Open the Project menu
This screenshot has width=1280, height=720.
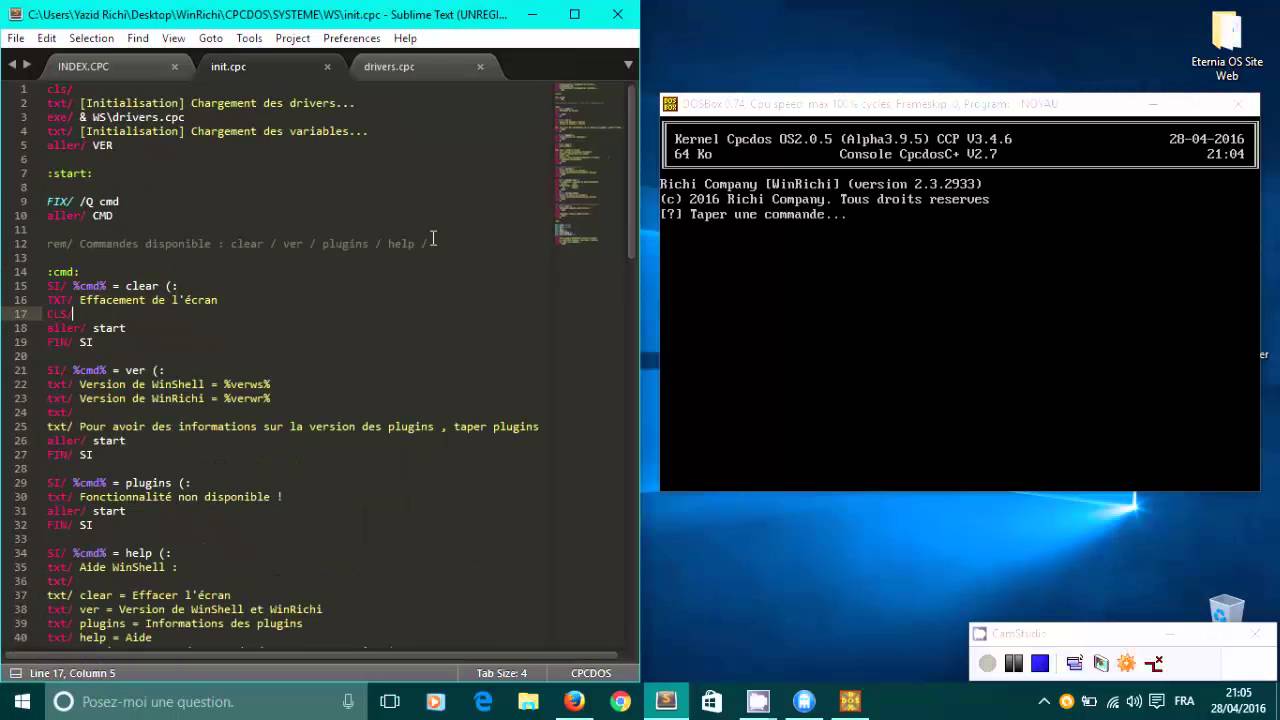click(293, 38)
